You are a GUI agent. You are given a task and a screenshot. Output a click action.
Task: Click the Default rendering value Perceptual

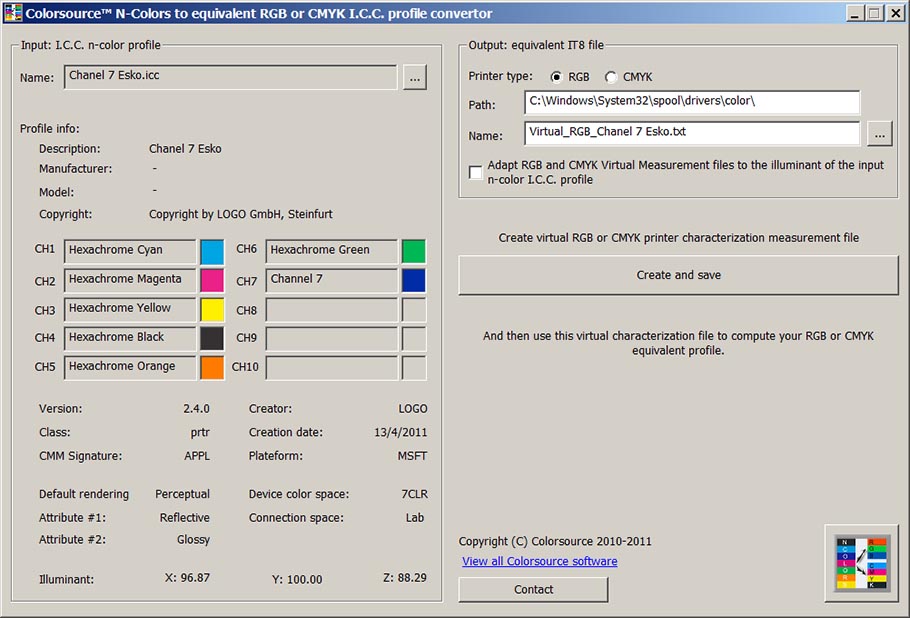(x=182, y=494)
